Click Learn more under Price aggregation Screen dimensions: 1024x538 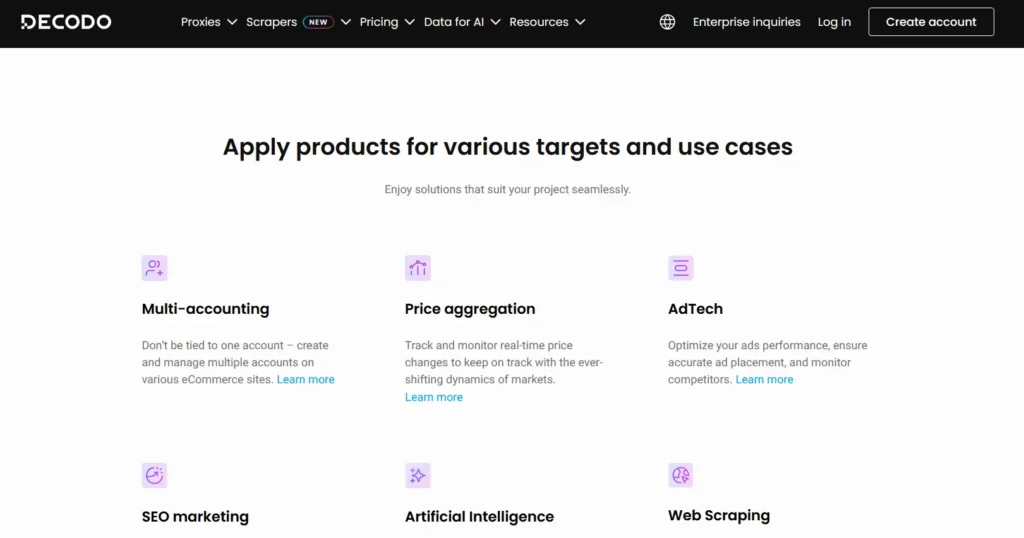tap(434, 398)
